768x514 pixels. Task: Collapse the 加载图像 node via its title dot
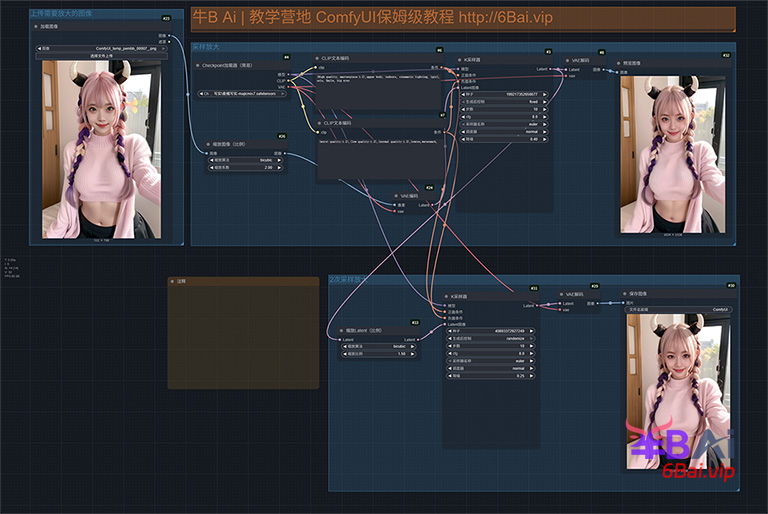pyautogui.click(x=36, y=26)
